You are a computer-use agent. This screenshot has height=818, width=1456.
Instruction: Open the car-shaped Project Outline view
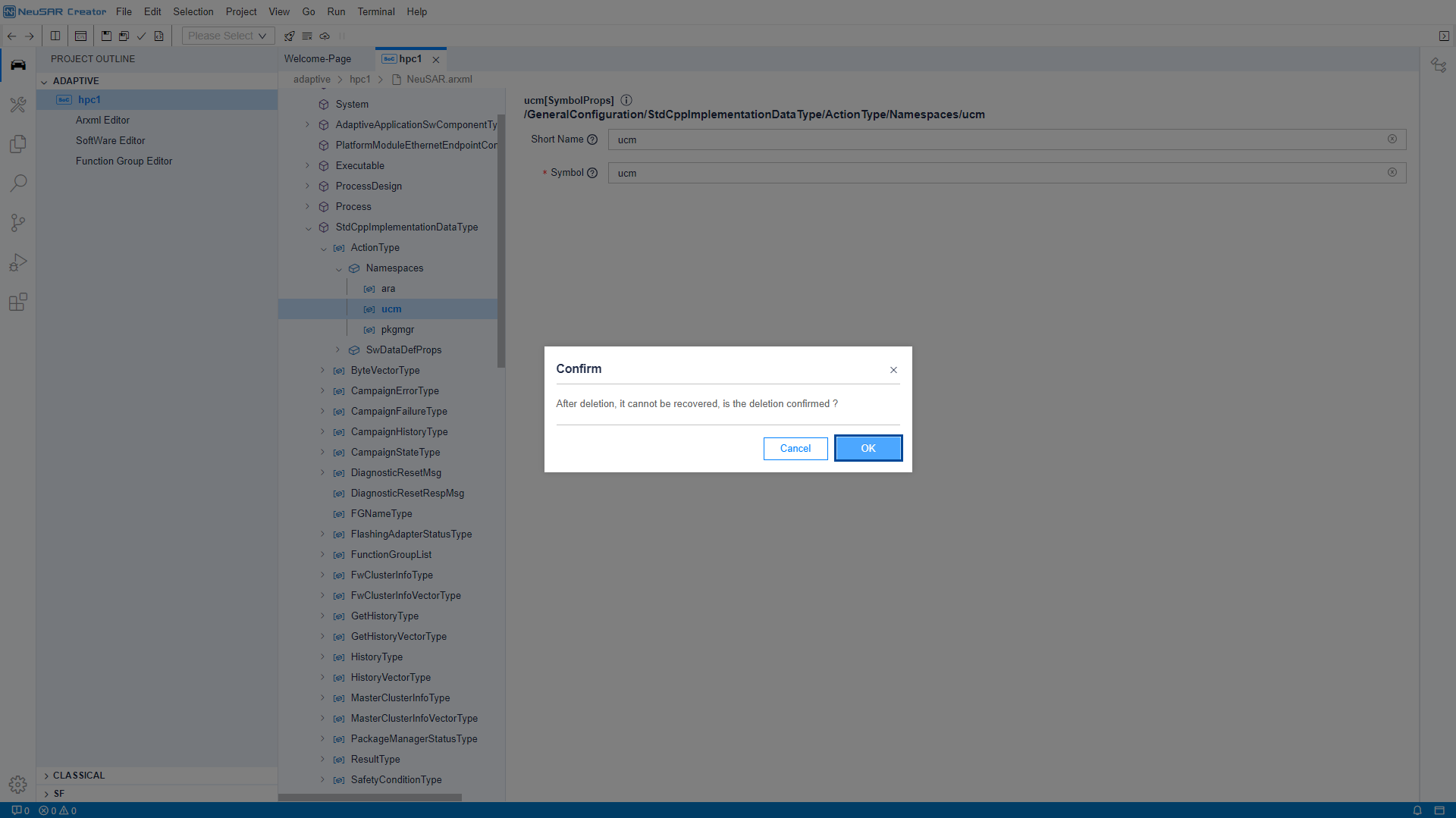click(18, 65)
